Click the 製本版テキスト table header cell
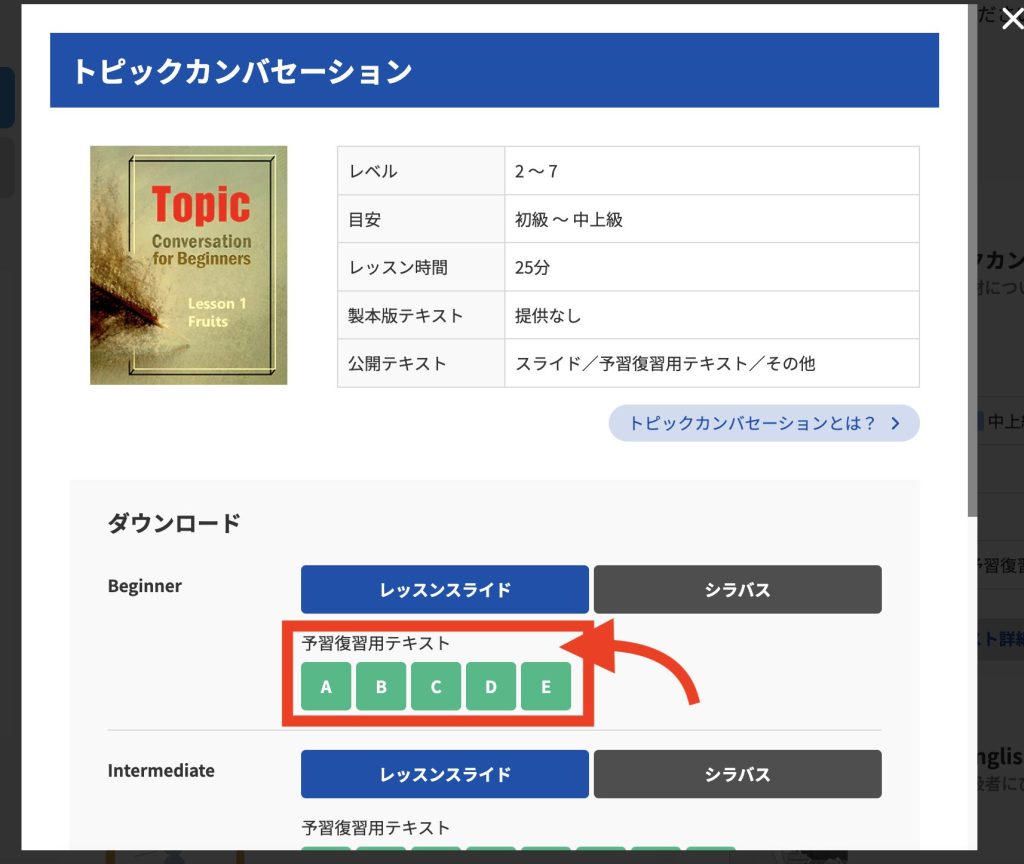The image size is (1024, 864). (421, 315)
